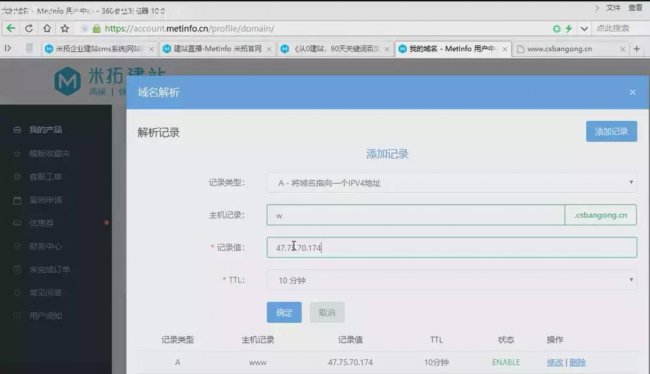Click 删除 link for the www record
Image resolution: width=650 pixels, height=374 pixels.
[577, 362]
